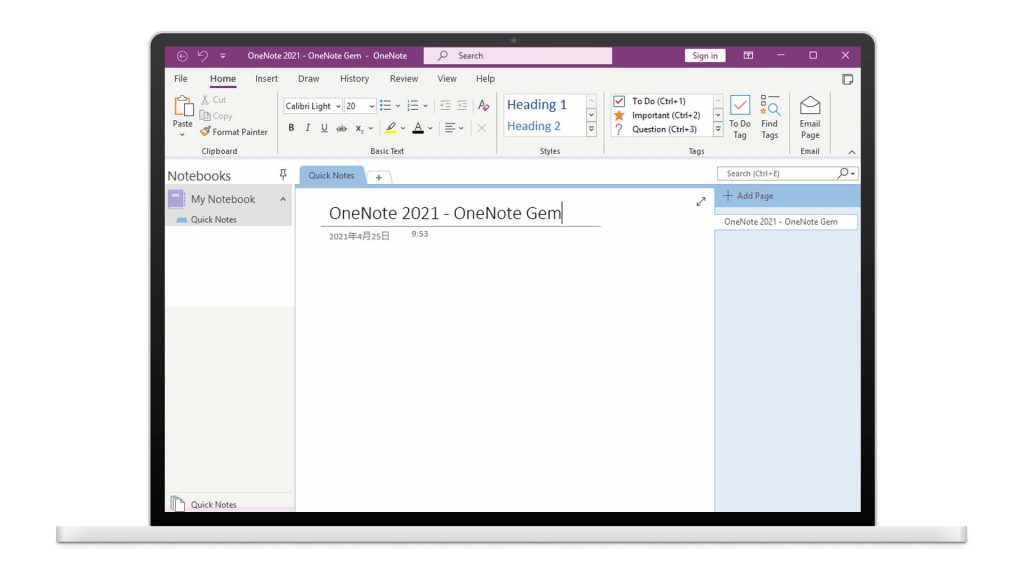The height and width of the screenshot is (576, 1024).
Task: Toggle italic formatting
Action: coord(306,127)
